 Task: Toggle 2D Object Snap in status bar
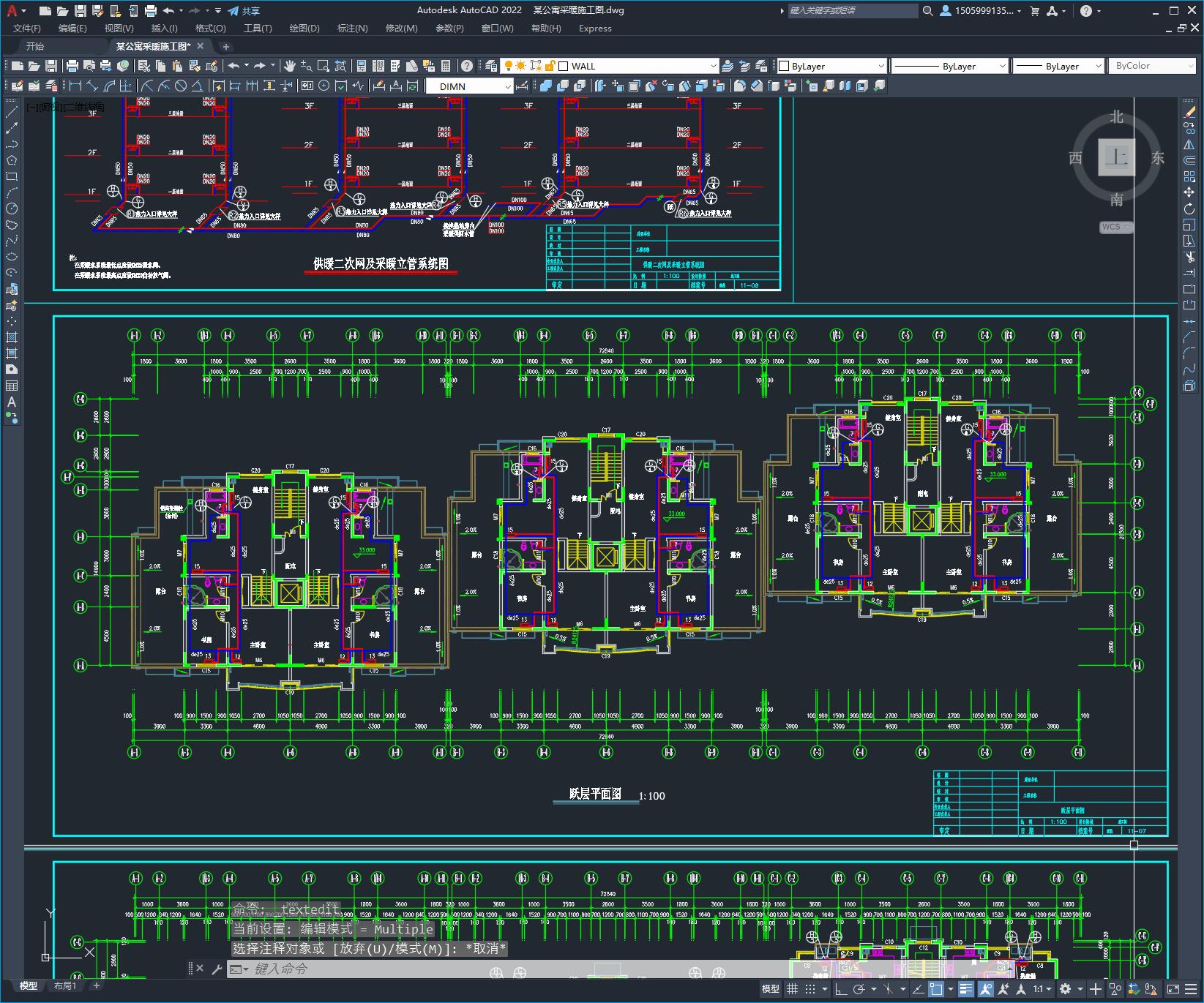point(936,989)
